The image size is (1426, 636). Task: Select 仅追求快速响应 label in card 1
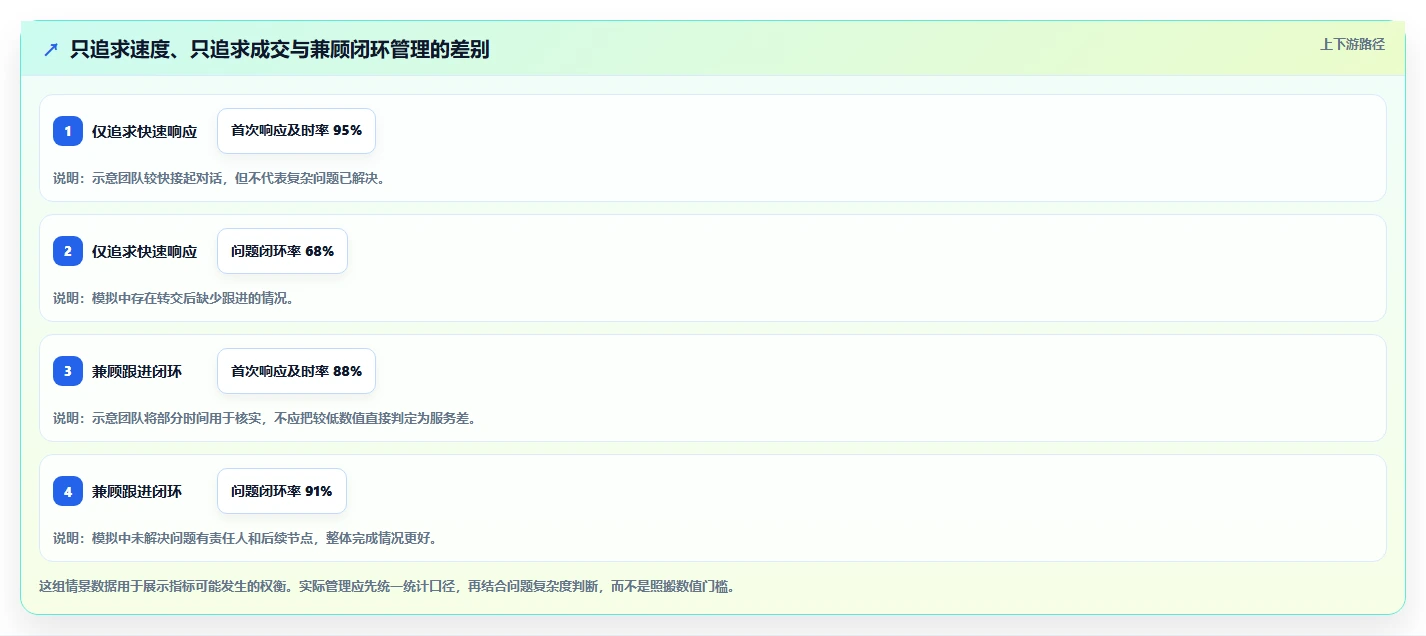coord(144,131)
